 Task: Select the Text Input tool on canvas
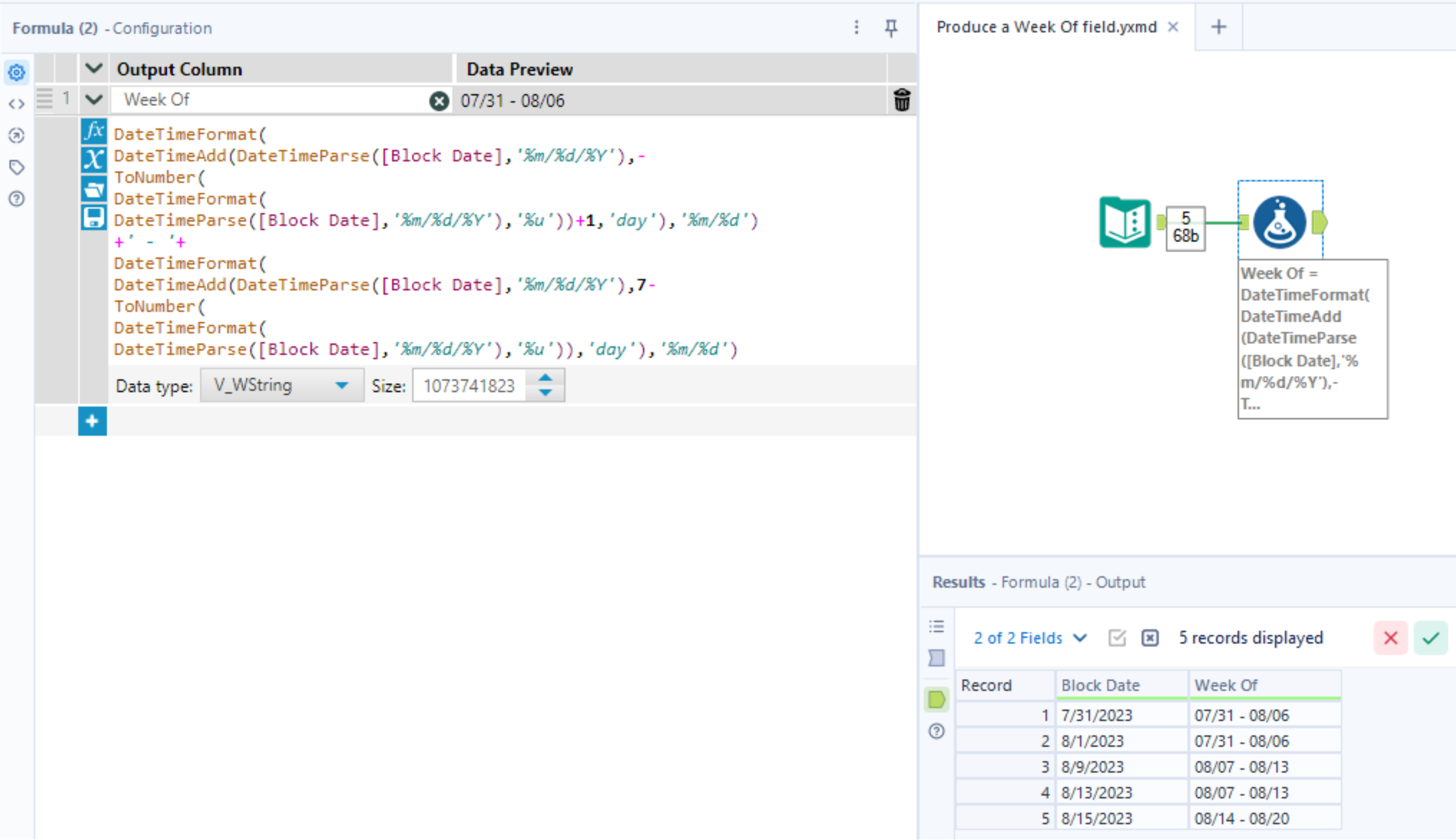pos(1125,222)
